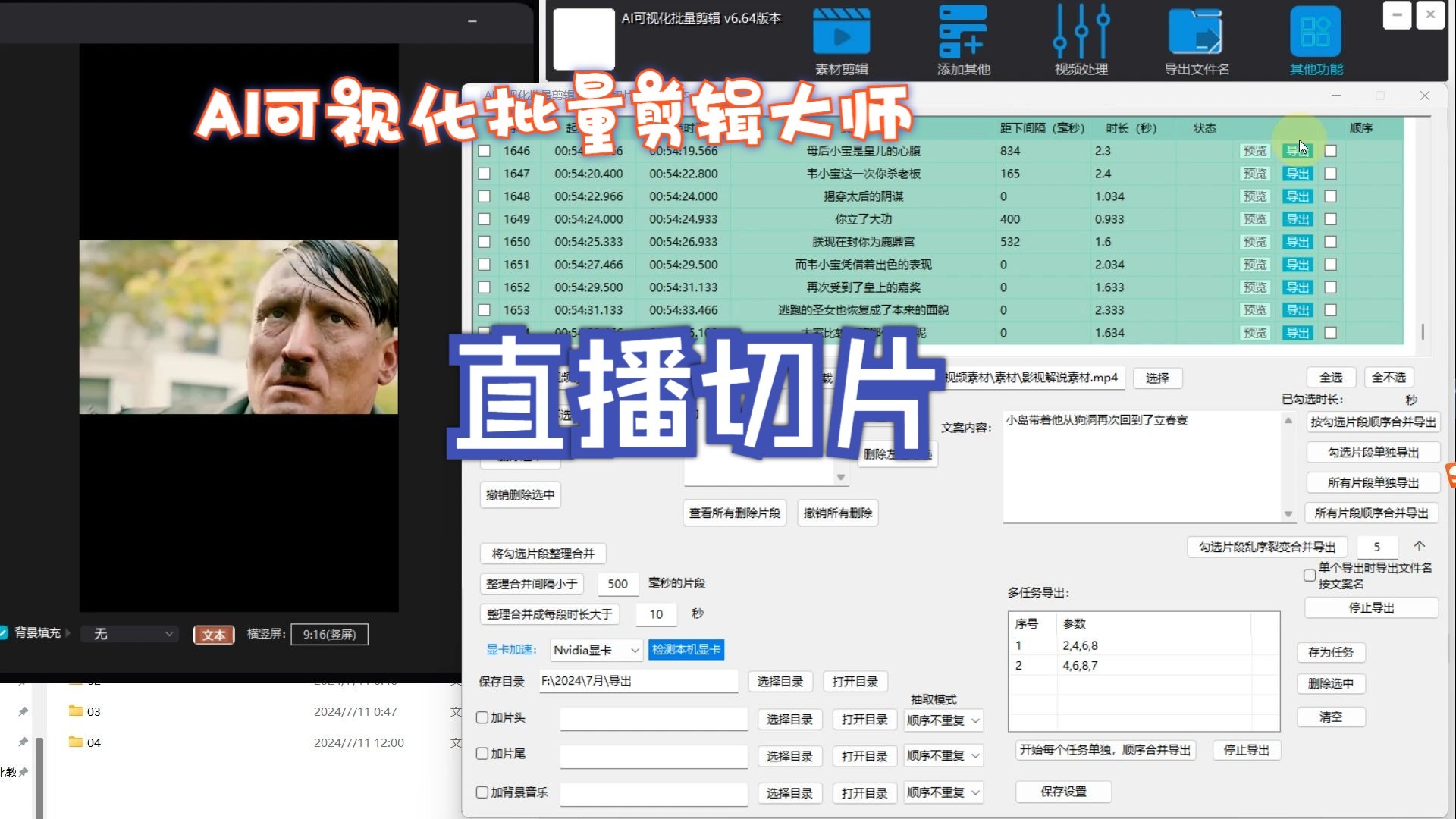
Task: Click the 选择 button next to 影视解说素材.mp4
Action: click(1157, 378)
